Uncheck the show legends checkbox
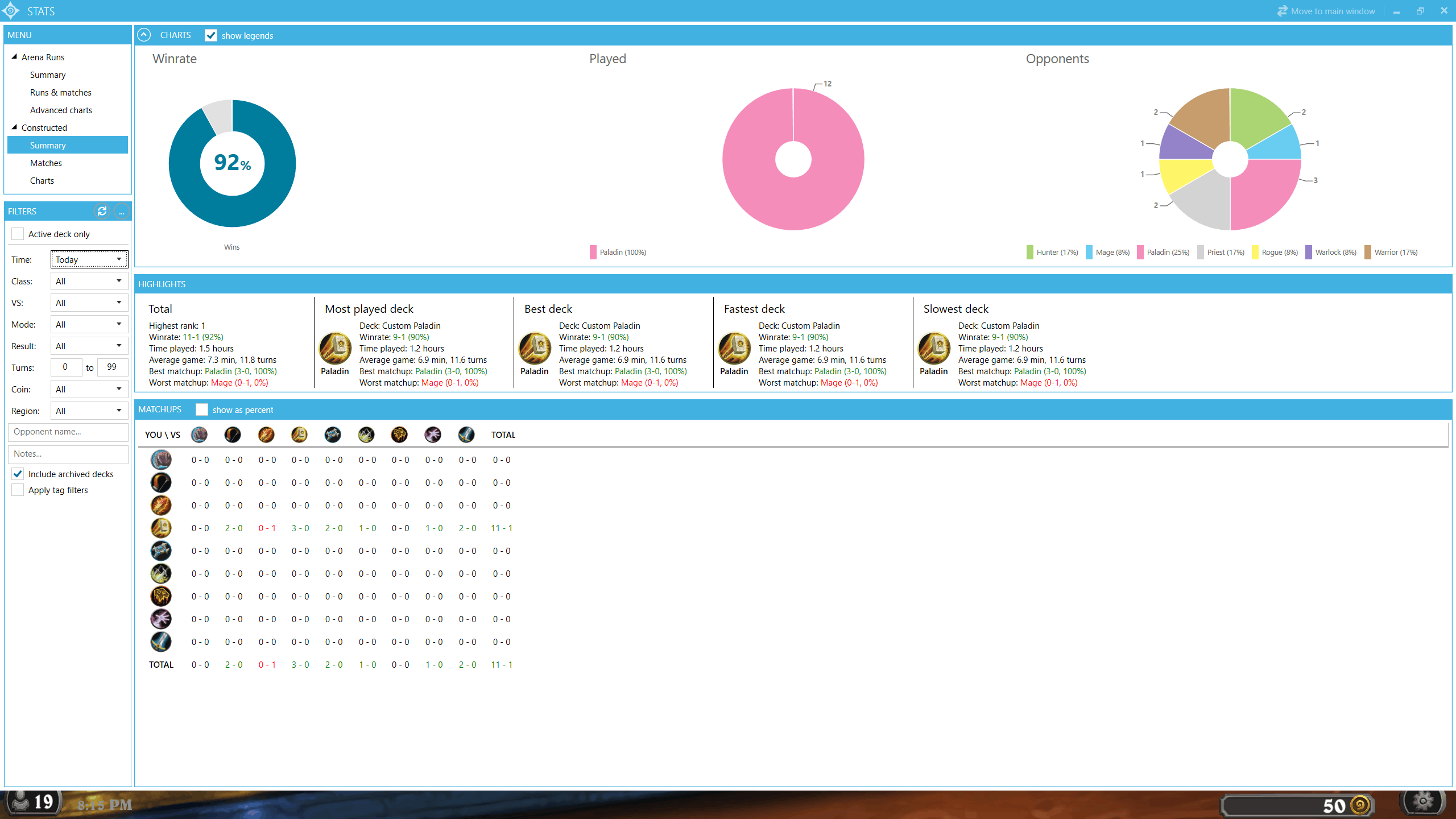Viewport: 1456px width, 819px height. pyautogui.click(x=211, y=35)
